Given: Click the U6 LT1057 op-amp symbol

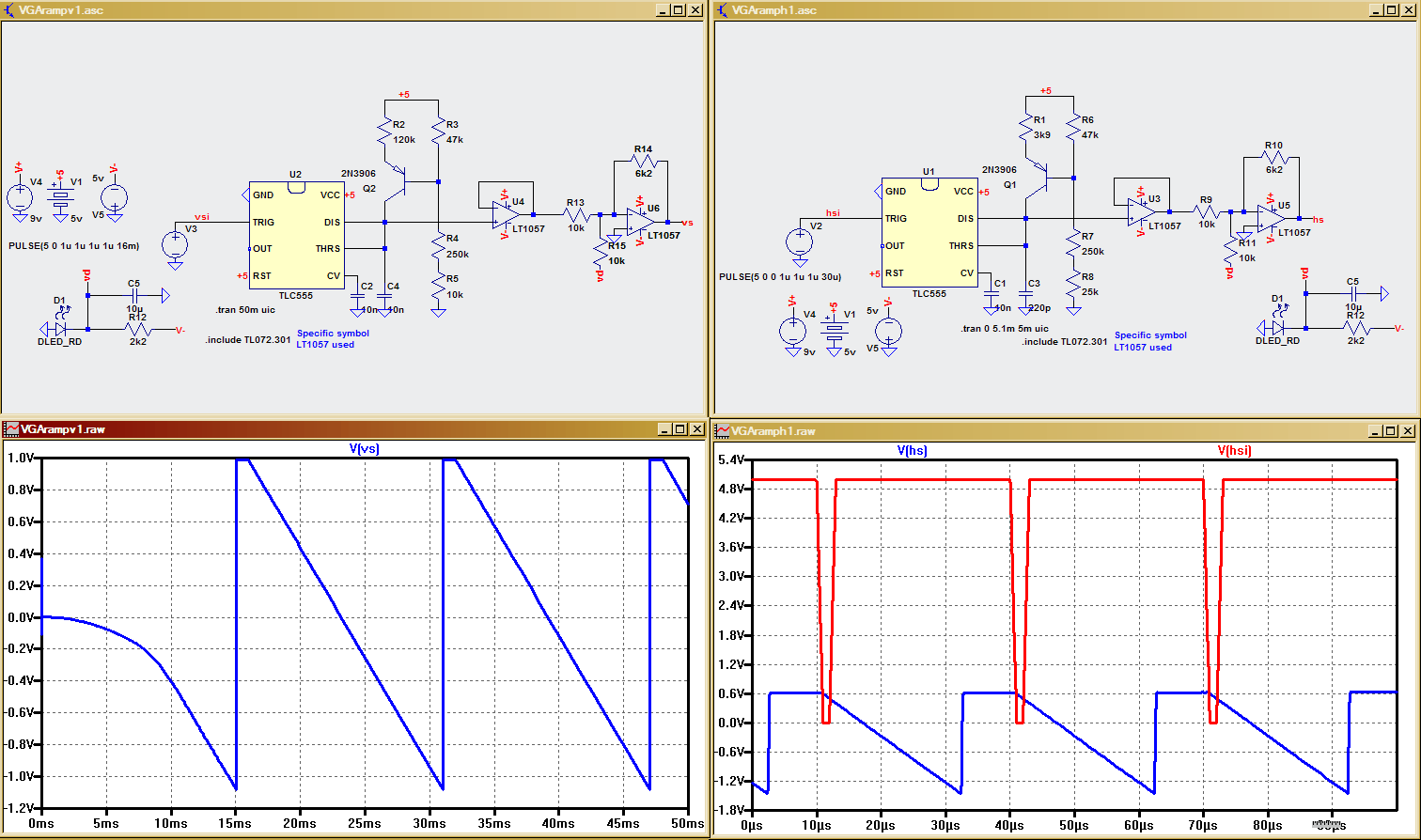Looking at the screenshot, I should tap(640, 223).
